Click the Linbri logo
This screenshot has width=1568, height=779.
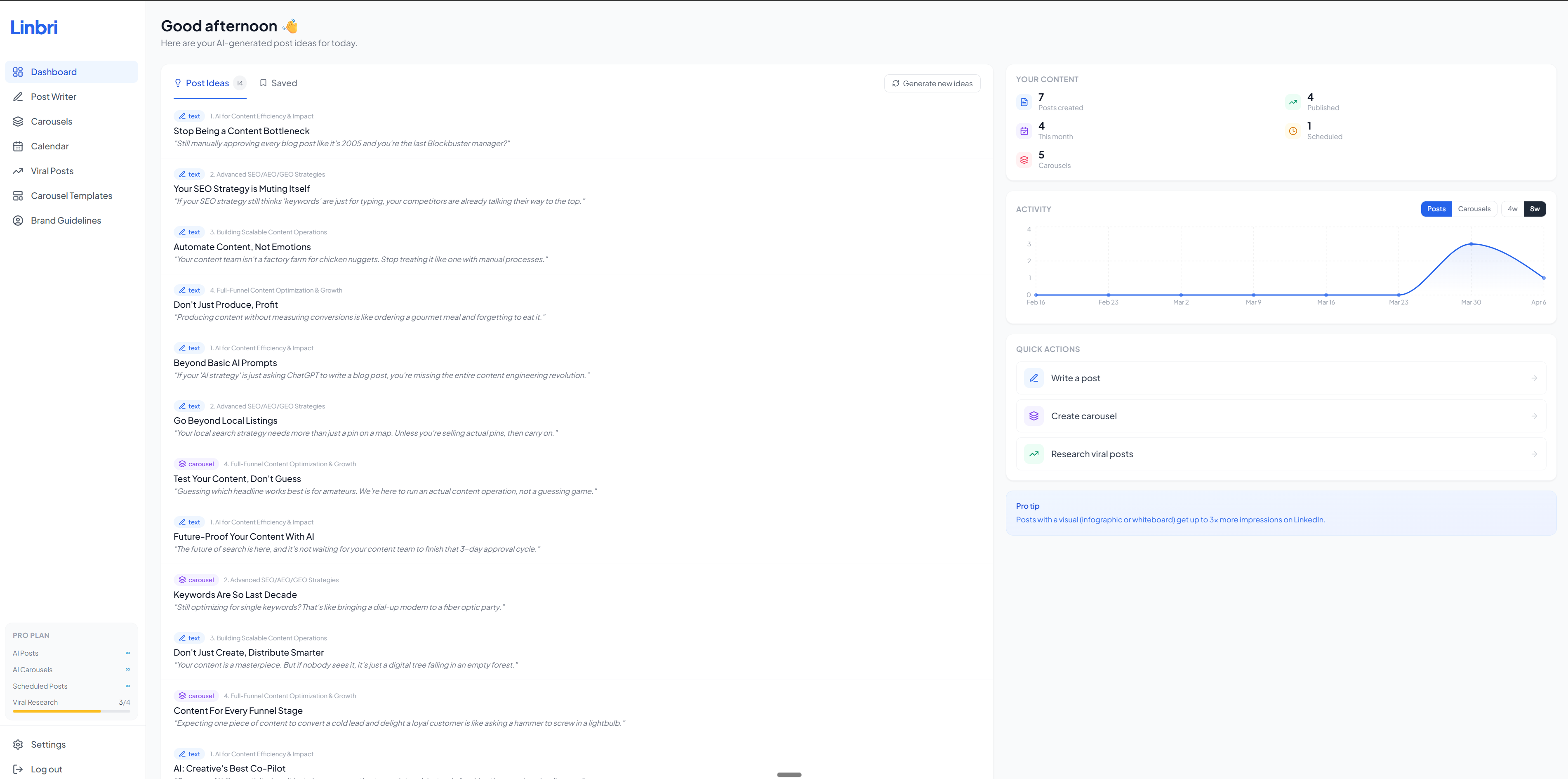pyautogui.click(x=34, y=27)
